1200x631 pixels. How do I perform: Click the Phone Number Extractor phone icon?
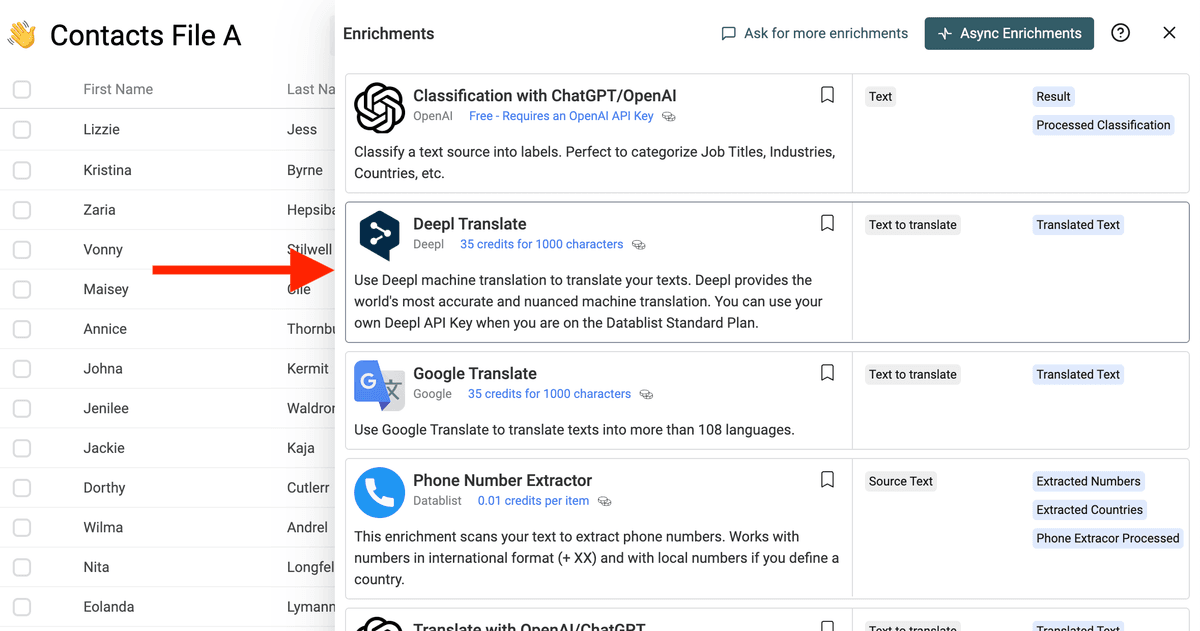coord(379,493)
